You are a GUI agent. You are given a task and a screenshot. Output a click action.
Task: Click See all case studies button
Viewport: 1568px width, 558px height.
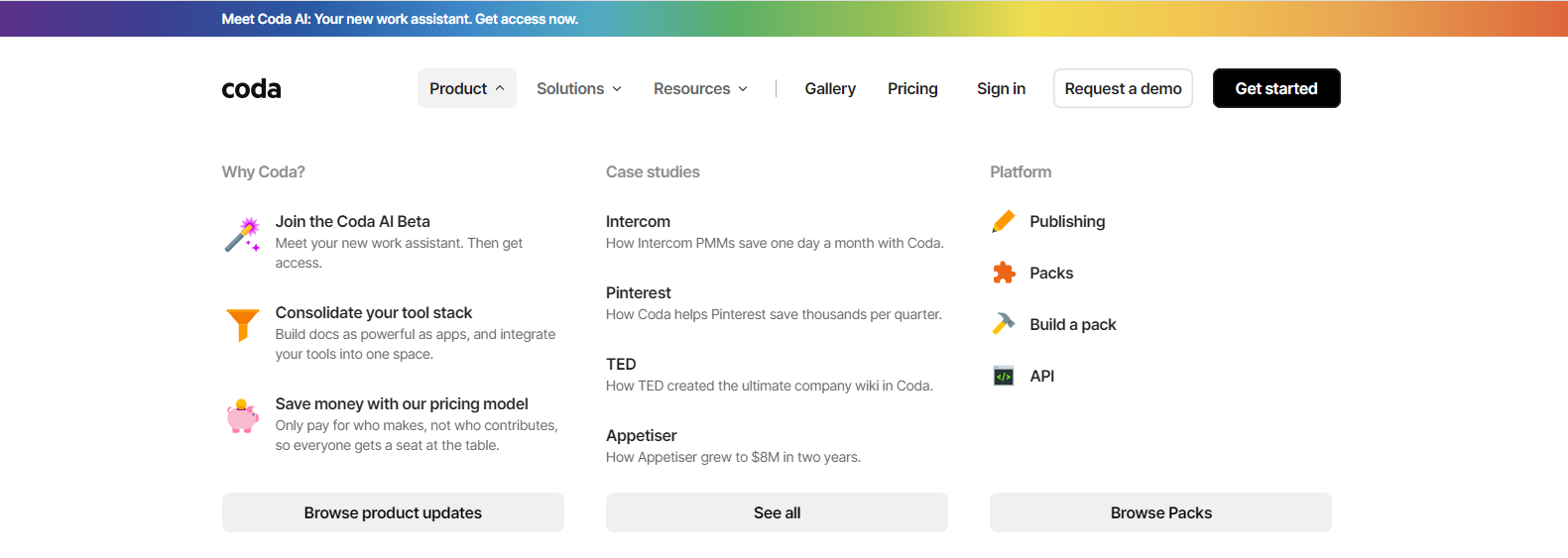click(777, 512)
